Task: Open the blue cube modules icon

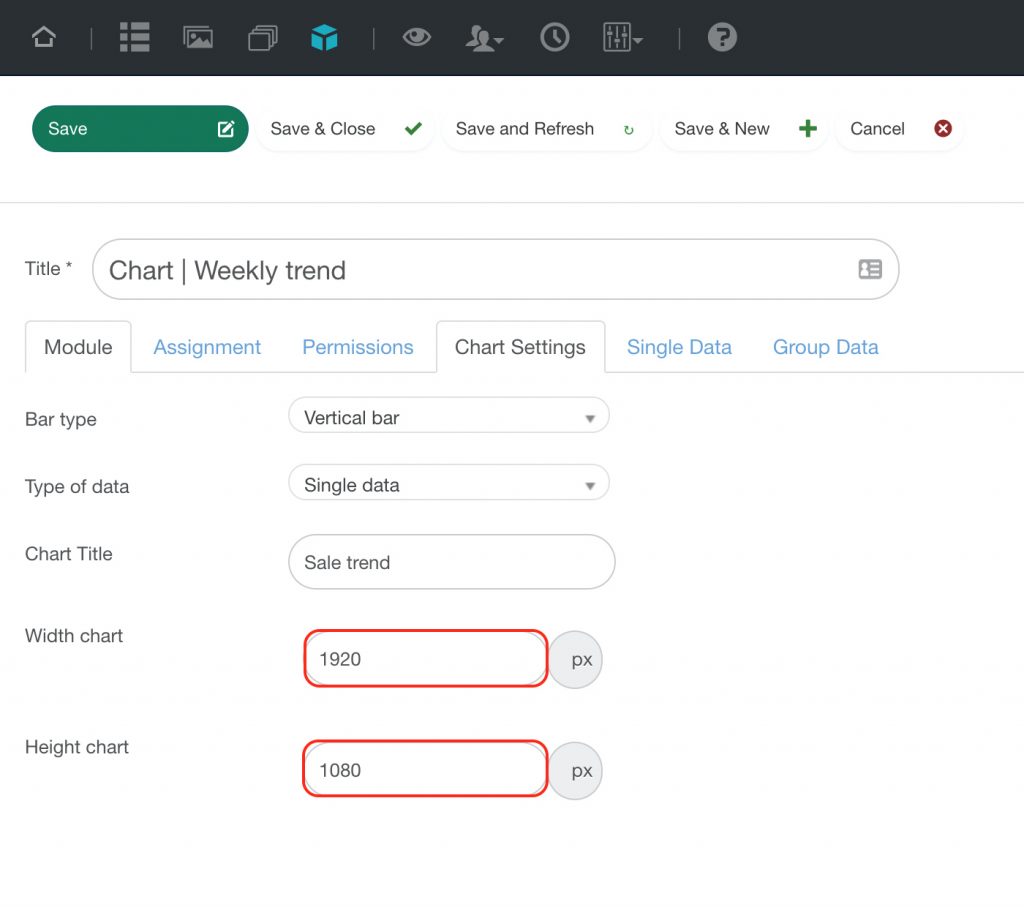Action: click(325, 37)
